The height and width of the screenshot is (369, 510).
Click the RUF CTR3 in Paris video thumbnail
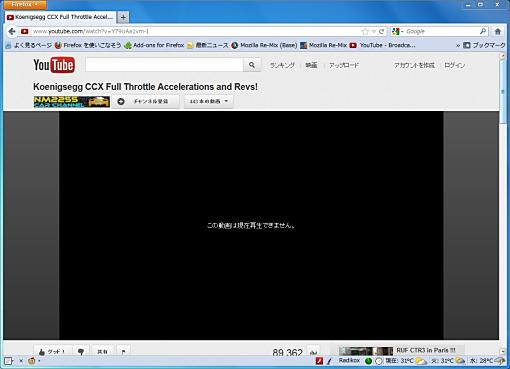(366, 351)
